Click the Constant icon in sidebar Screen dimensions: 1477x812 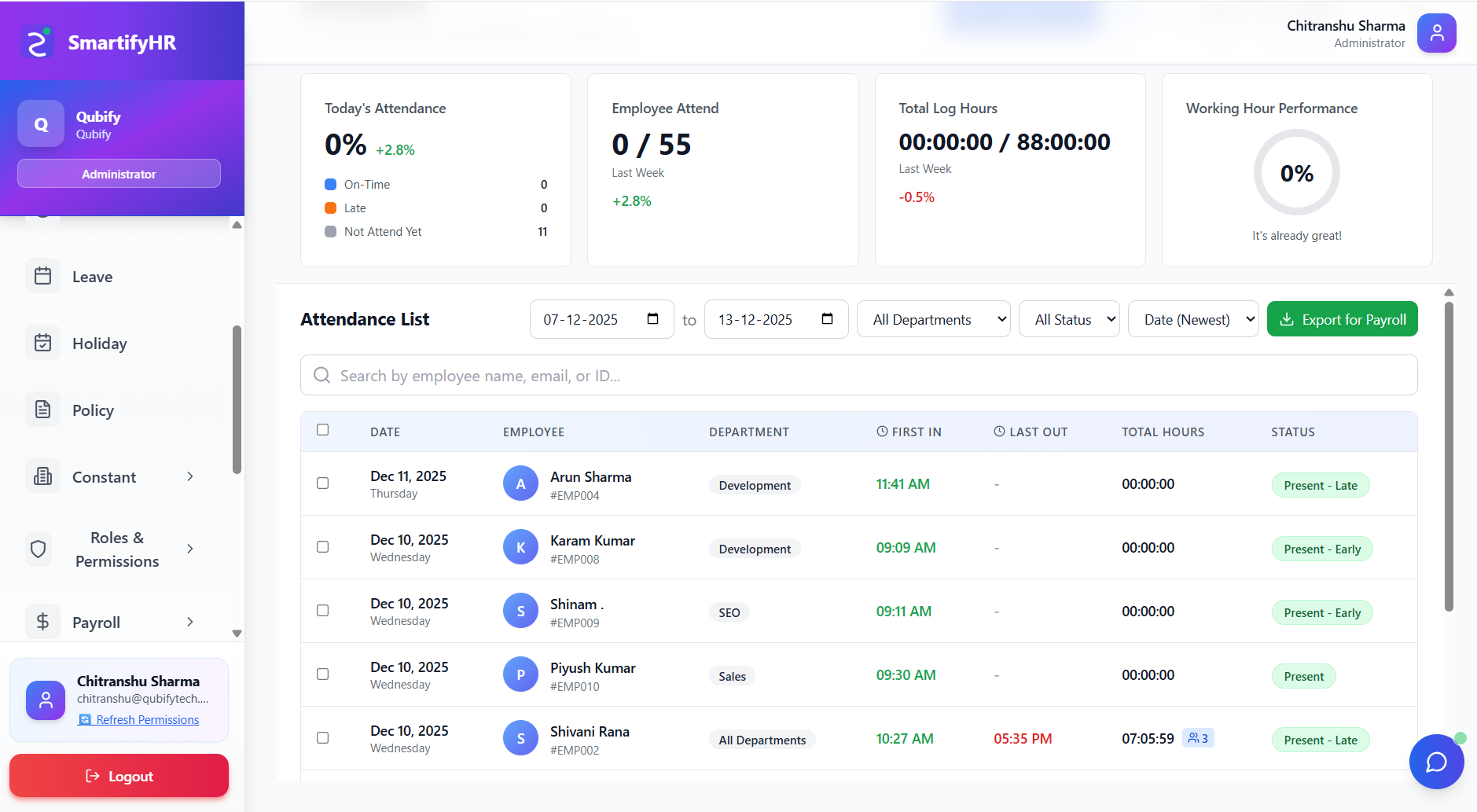tap(42, 476)
